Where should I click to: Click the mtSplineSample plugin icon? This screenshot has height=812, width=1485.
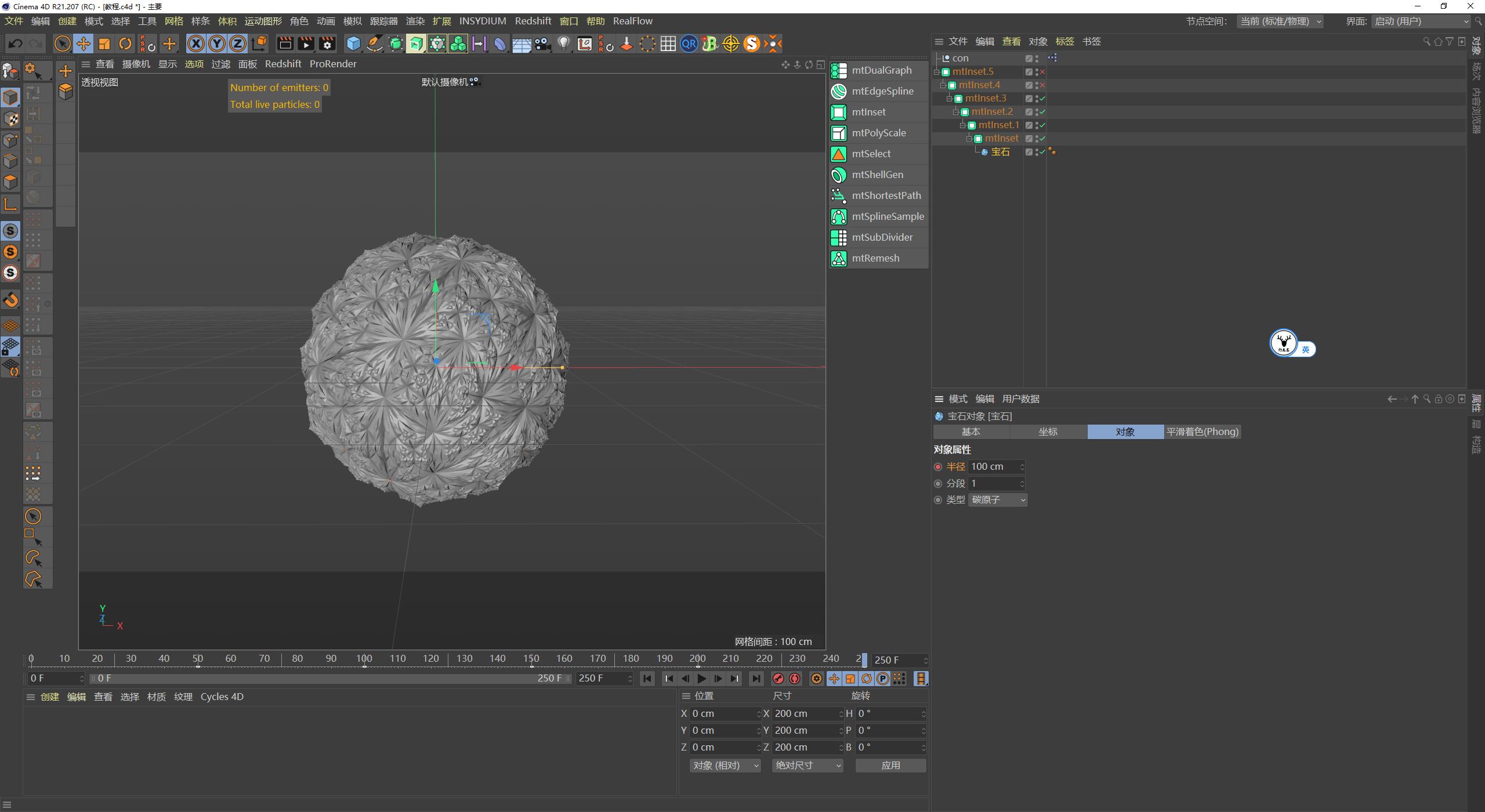click(839, 216)
